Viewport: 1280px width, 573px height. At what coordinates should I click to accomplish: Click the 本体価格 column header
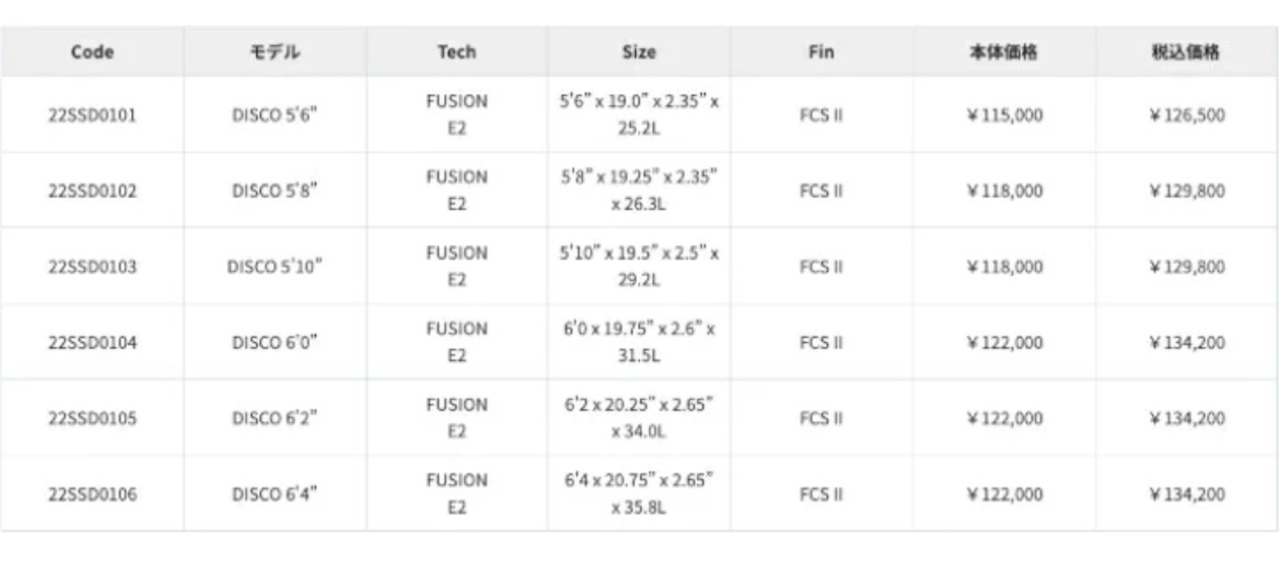pos(1004,52)
